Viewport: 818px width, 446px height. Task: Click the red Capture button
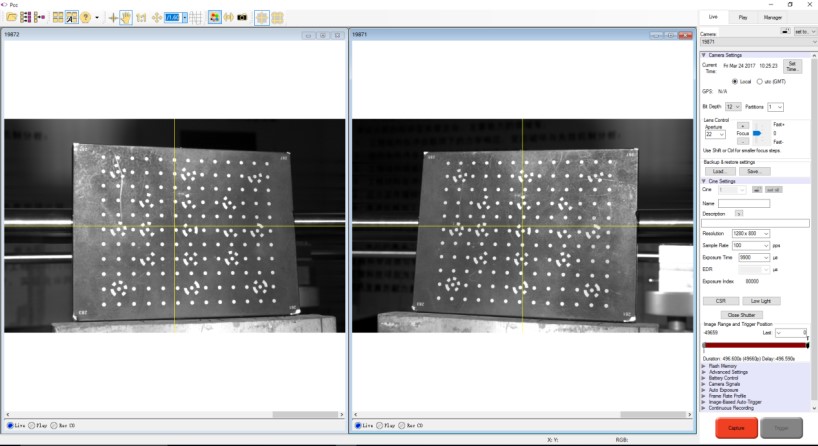736,428
